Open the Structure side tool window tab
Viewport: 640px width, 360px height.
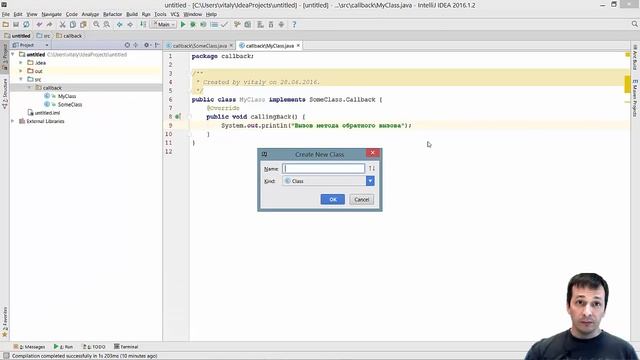[5, 94]
